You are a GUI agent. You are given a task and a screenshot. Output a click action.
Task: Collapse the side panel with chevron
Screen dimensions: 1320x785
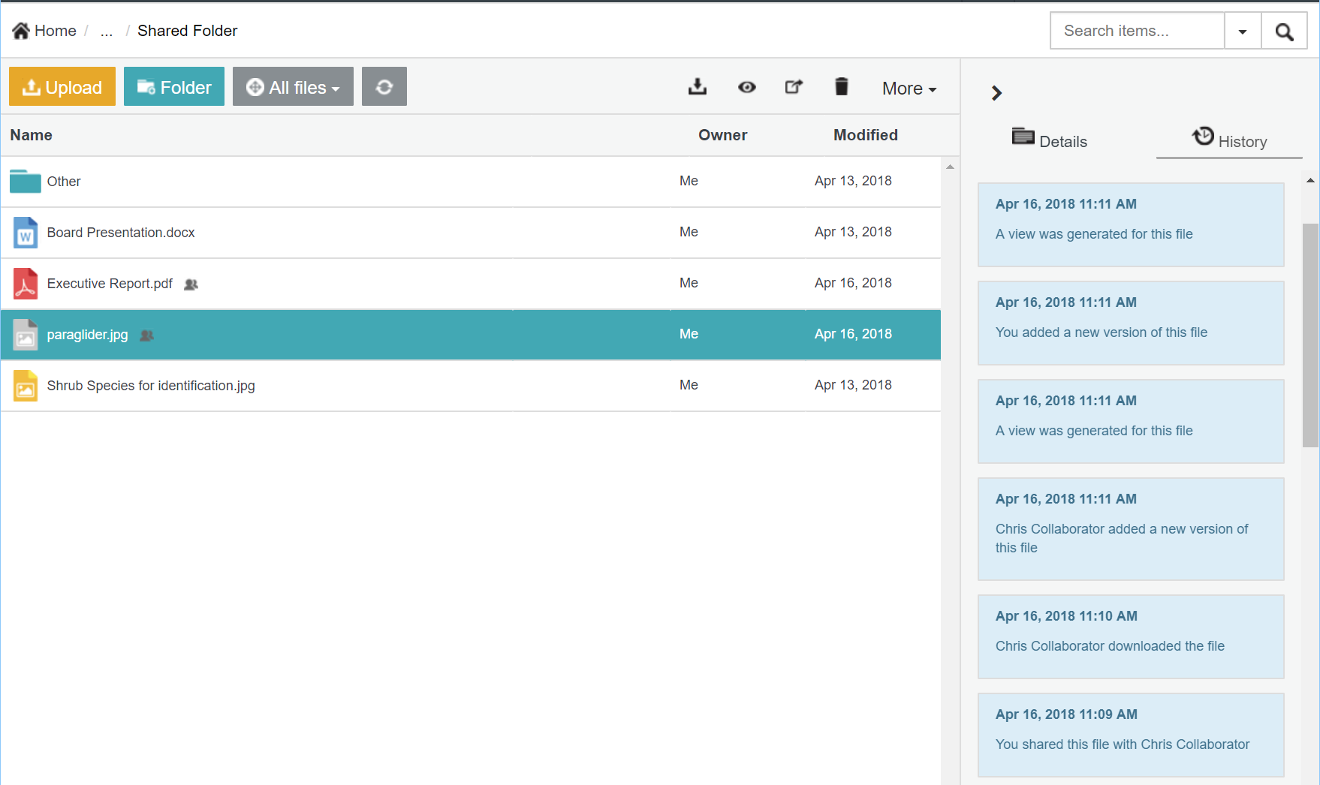[x=996, y=93]
